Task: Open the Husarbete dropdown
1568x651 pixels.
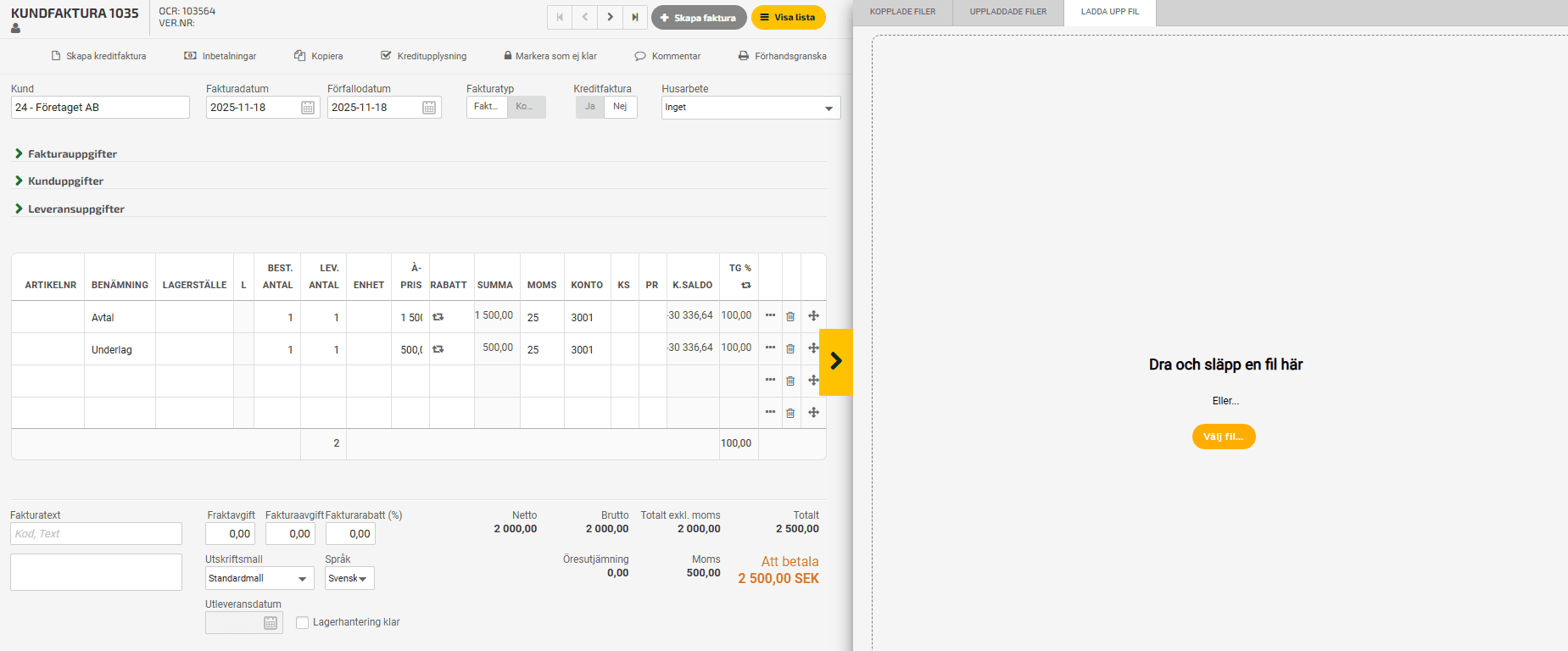Action: [751, 108]
